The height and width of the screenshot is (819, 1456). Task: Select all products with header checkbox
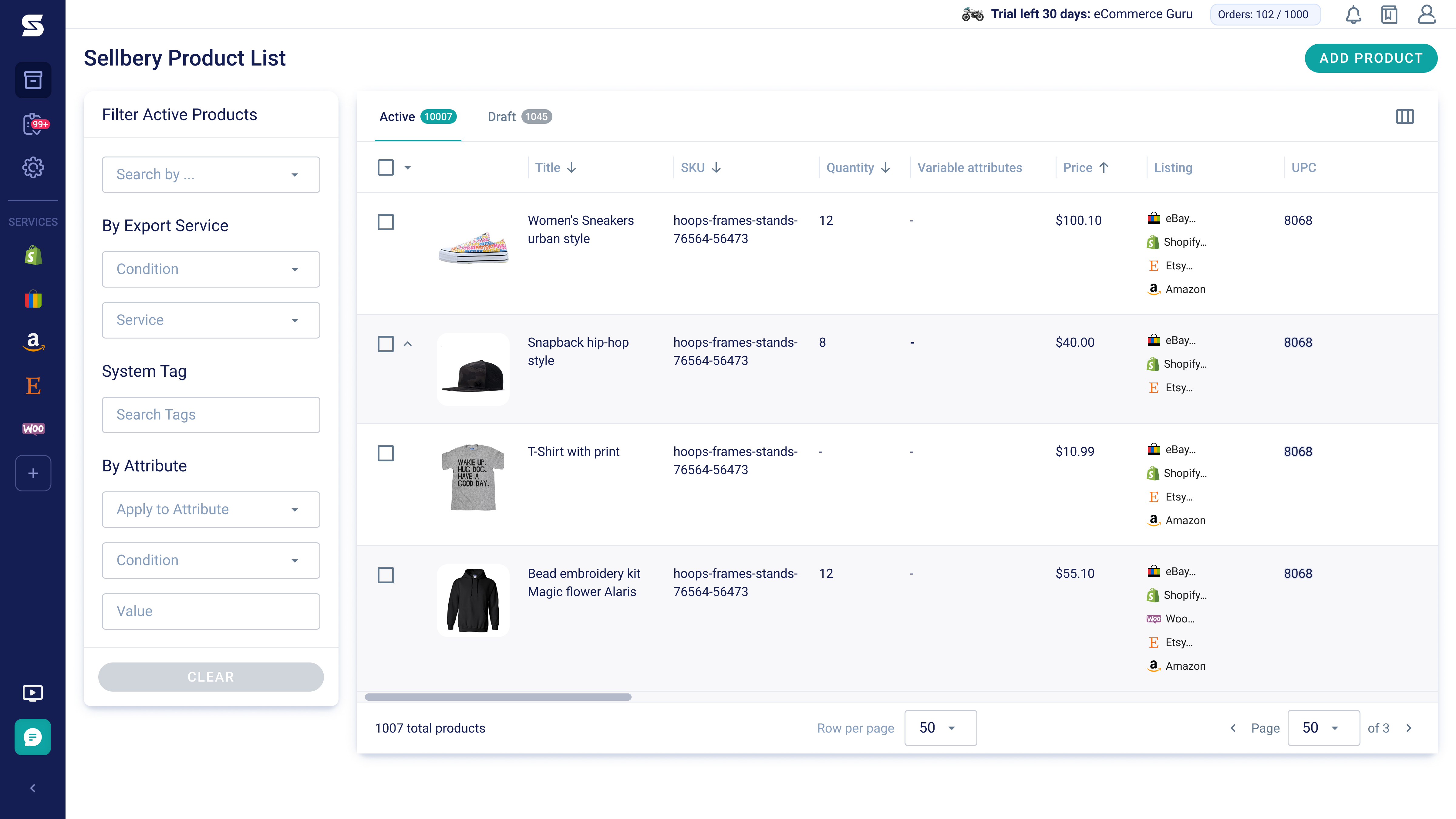pos(385,167)
